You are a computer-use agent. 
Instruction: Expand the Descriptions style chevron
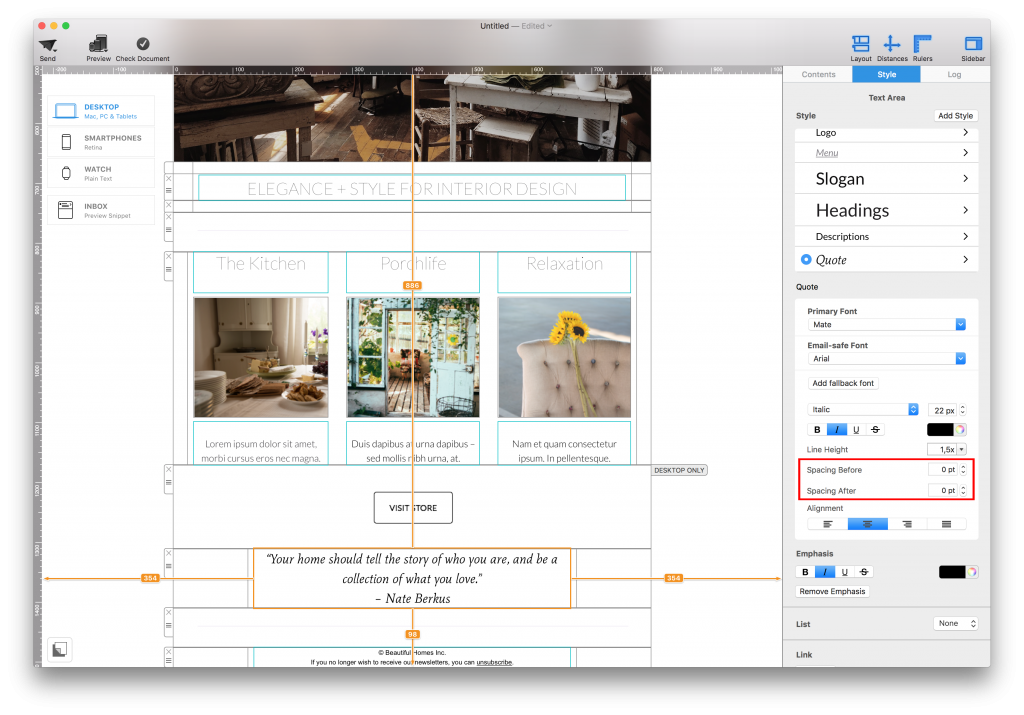965,236
